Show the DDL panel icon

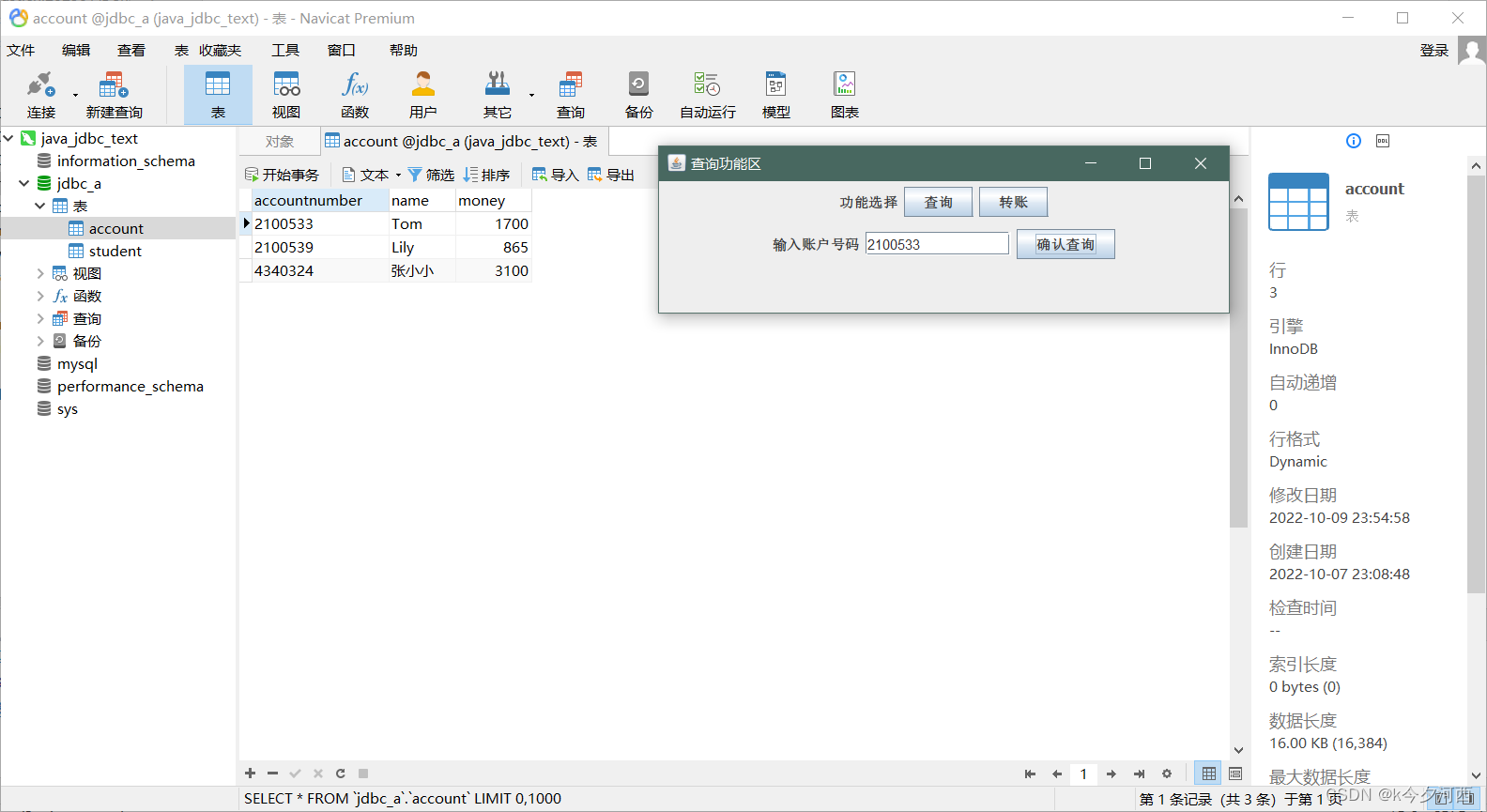(x=1383, y=141)
